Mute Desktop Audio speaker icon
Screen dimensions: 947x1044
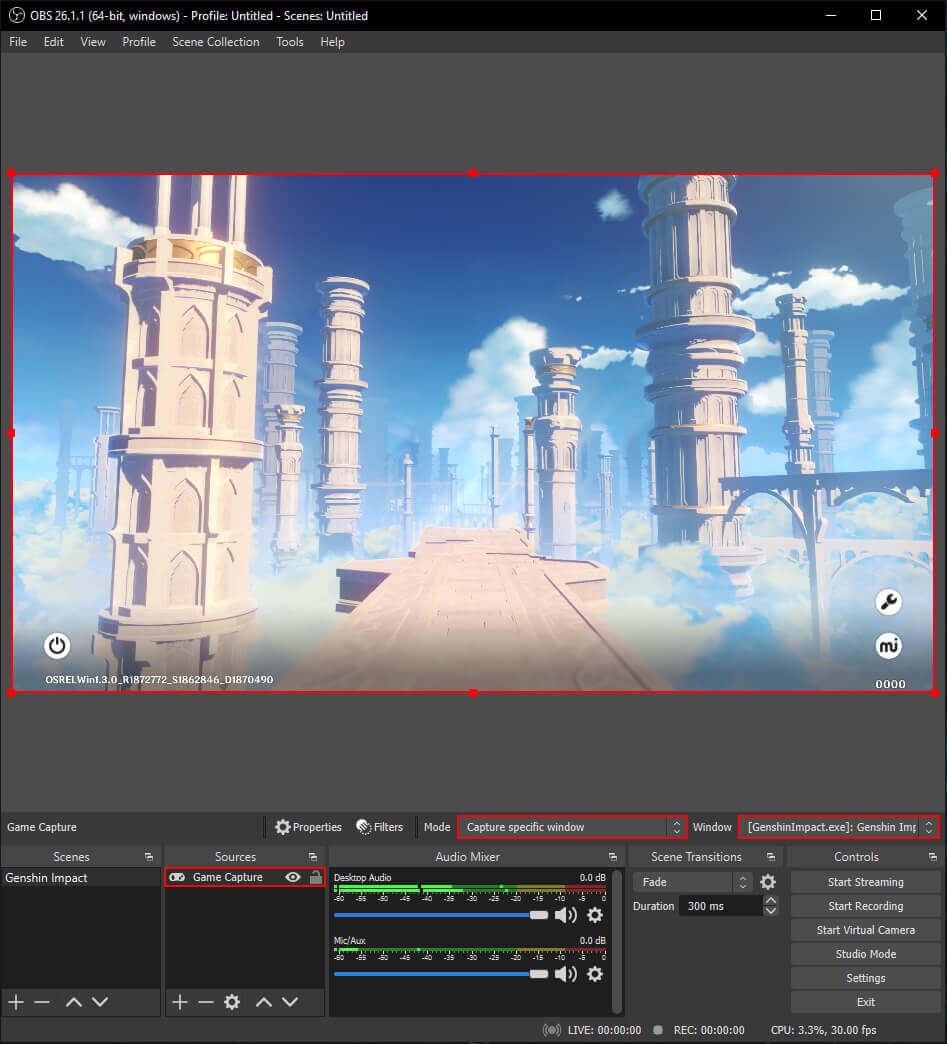(565, 915)
